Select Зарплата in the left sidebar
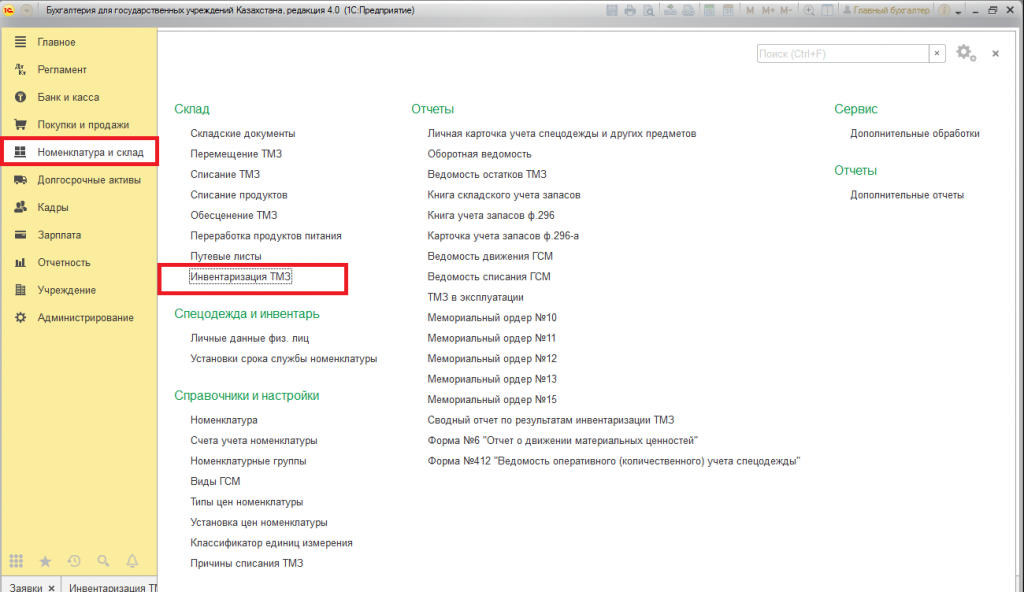This screenshot has height=592, width=1024. (59, 235)
